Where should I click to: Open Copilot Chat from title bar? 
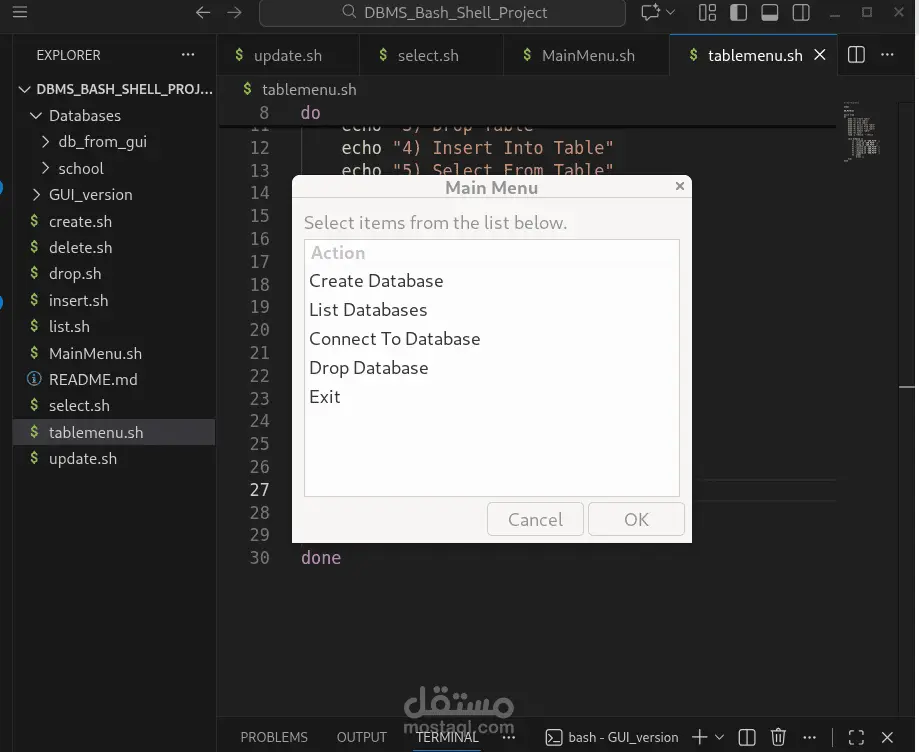pyautogui.click(x=650, y=13)
